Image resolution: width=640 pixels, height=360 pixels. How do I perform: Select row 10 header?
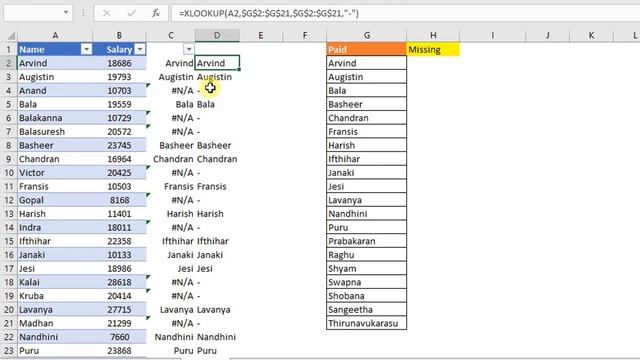[9, 173]
